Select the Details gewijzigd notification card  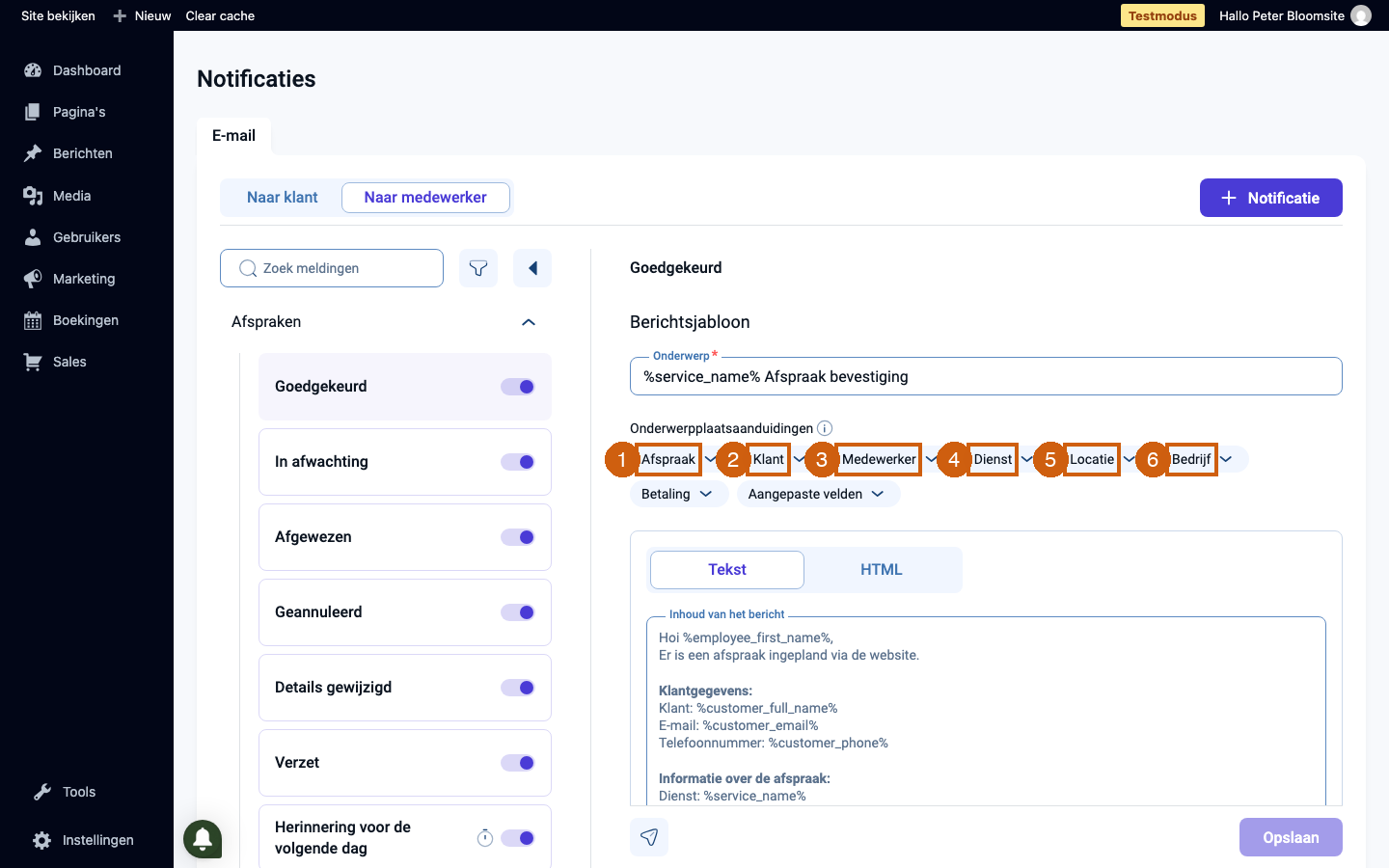point(405,688)
